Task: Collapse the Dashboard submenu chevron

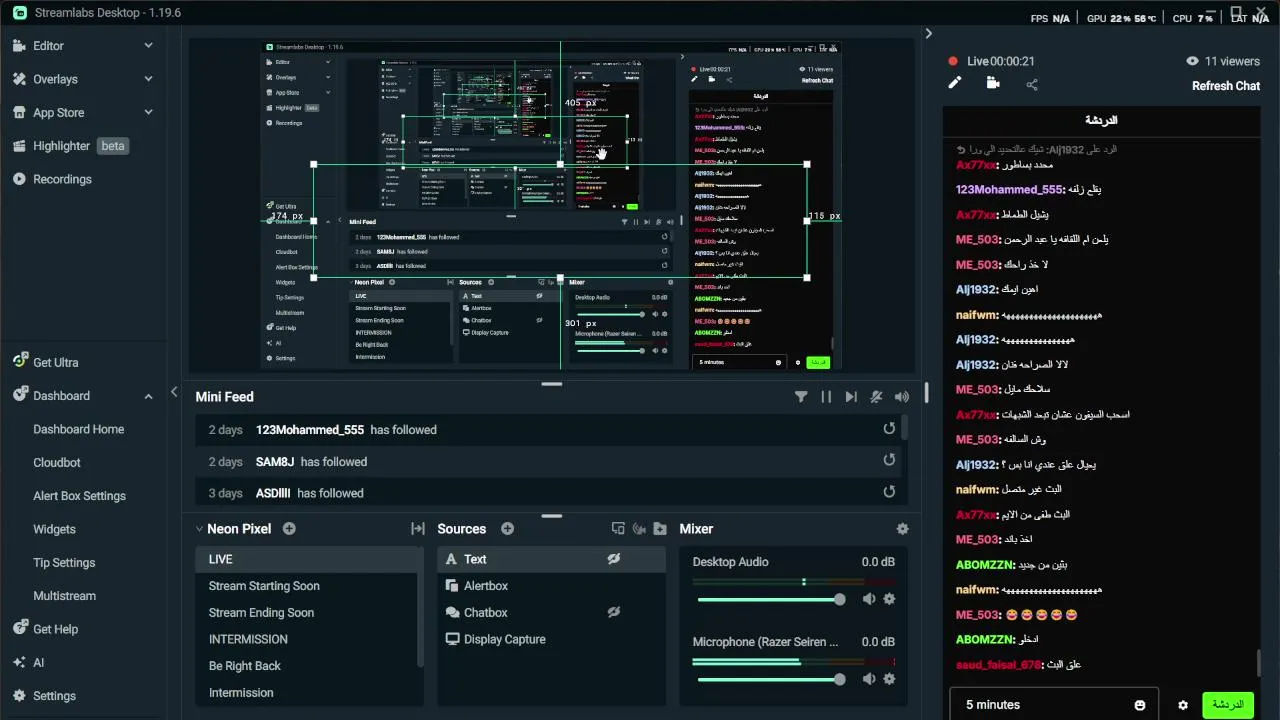Action: pyautogui.click(x=148, y=396)
